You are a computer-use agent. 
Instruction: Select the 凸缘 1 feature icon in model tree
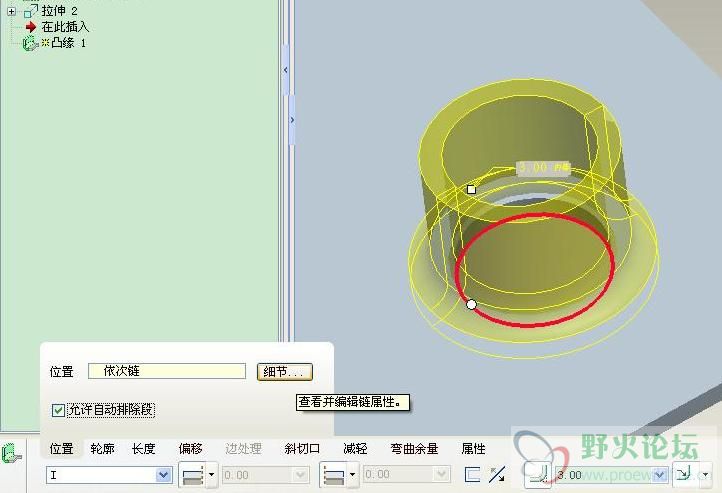coord(30,44)
